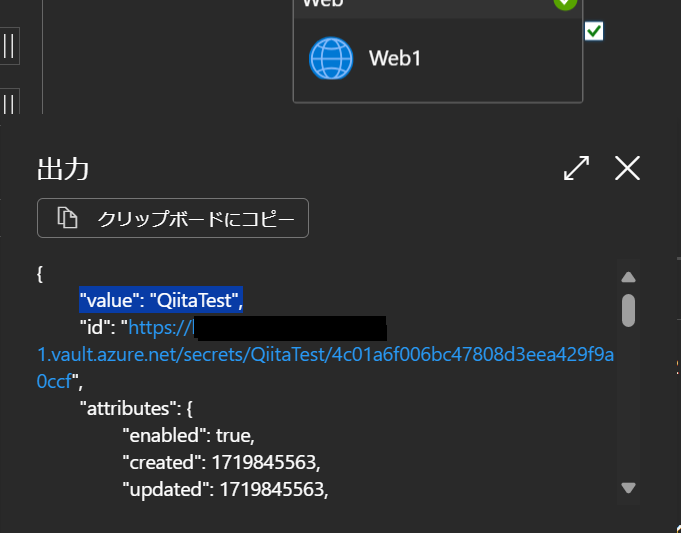
Task: Click the "created": 1719845563 line
Action: coord(221,462)
